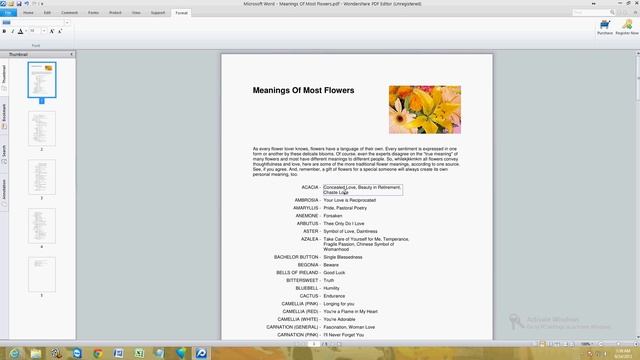Click the Bold formatting button
This screenshot has width=640, height=360.
coord(4,31)
